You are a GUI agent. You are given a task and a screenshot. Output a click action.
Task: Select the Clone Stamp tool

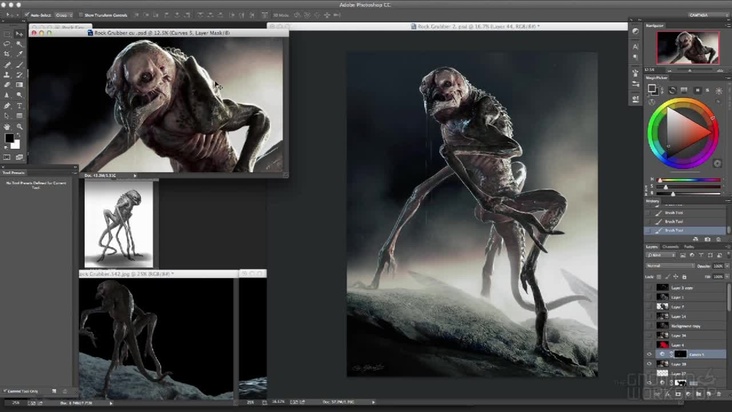(7, 75)
